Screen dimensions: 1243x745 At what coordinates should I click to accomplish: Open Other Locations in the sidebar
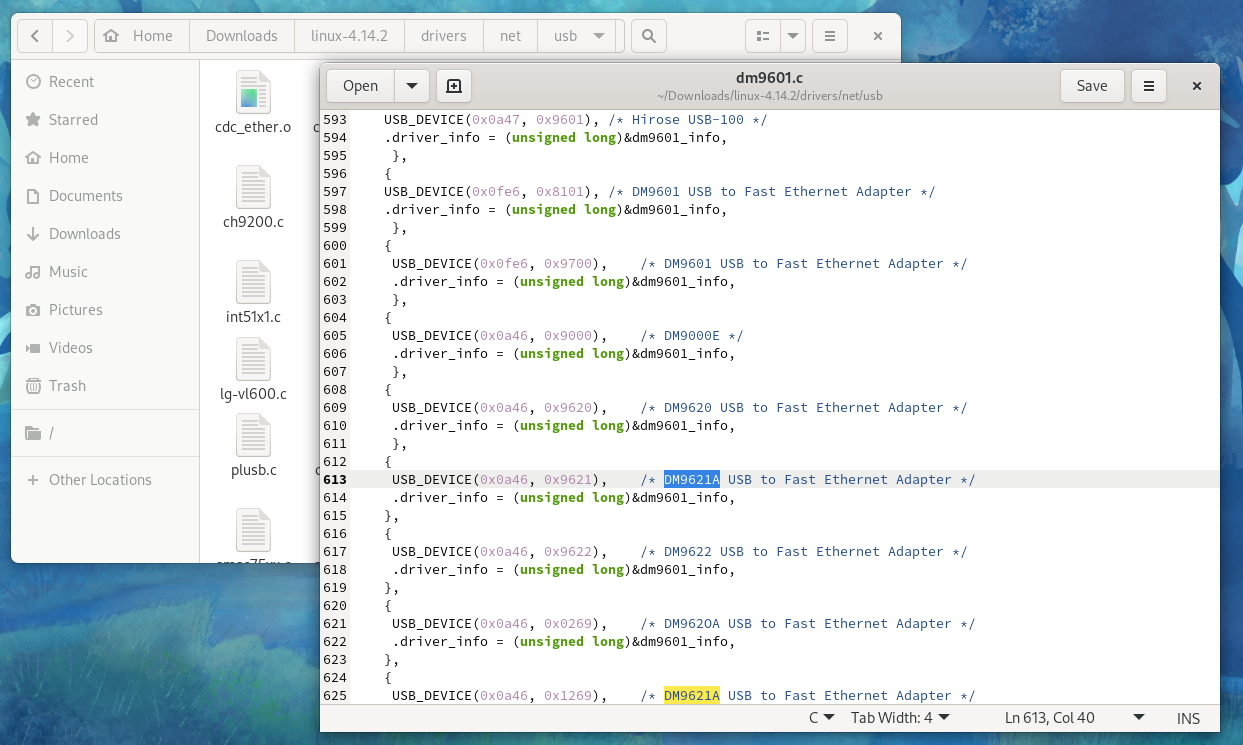point(105,480)
